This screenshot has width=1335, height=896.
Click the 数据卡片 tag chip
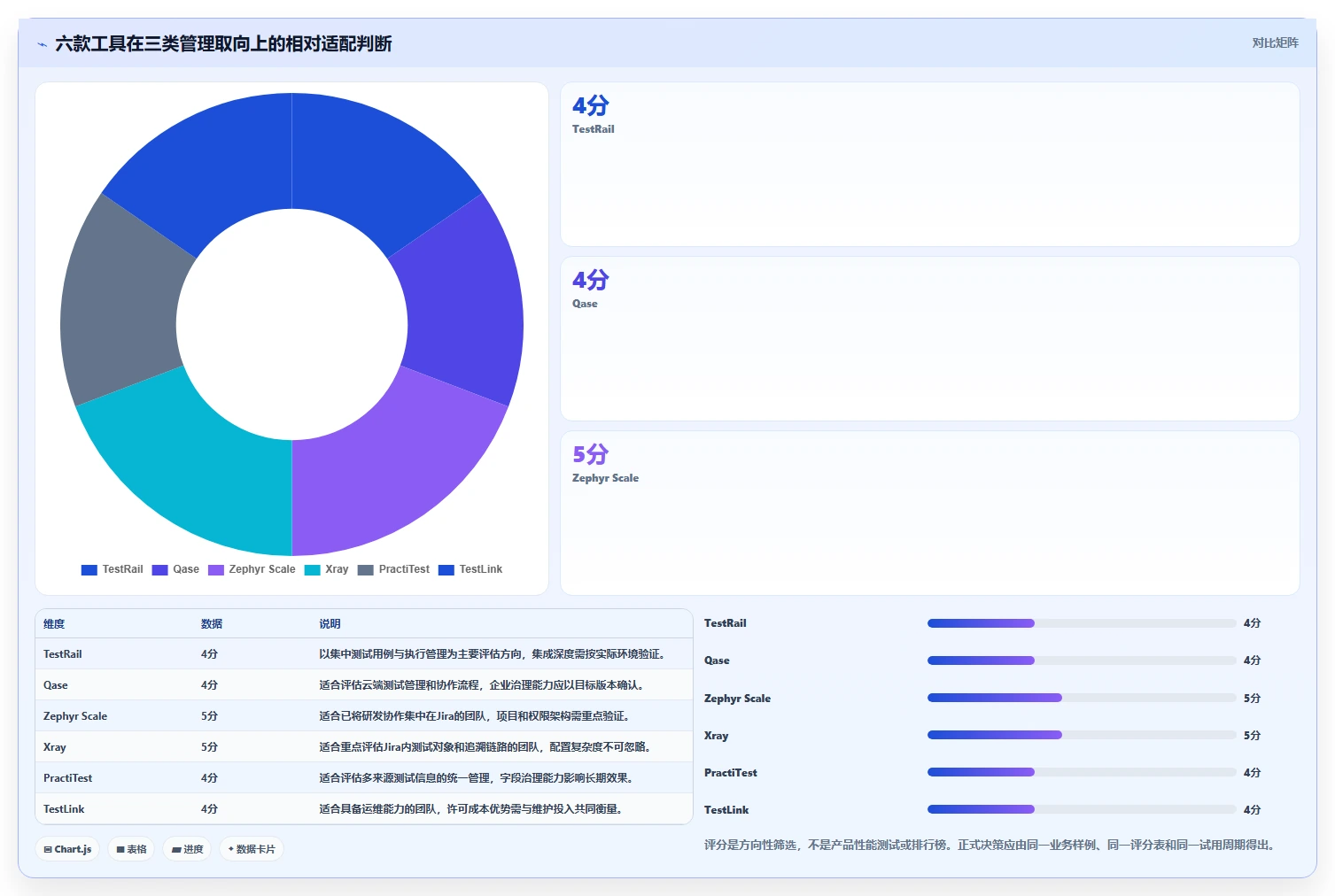pos(251,849)
